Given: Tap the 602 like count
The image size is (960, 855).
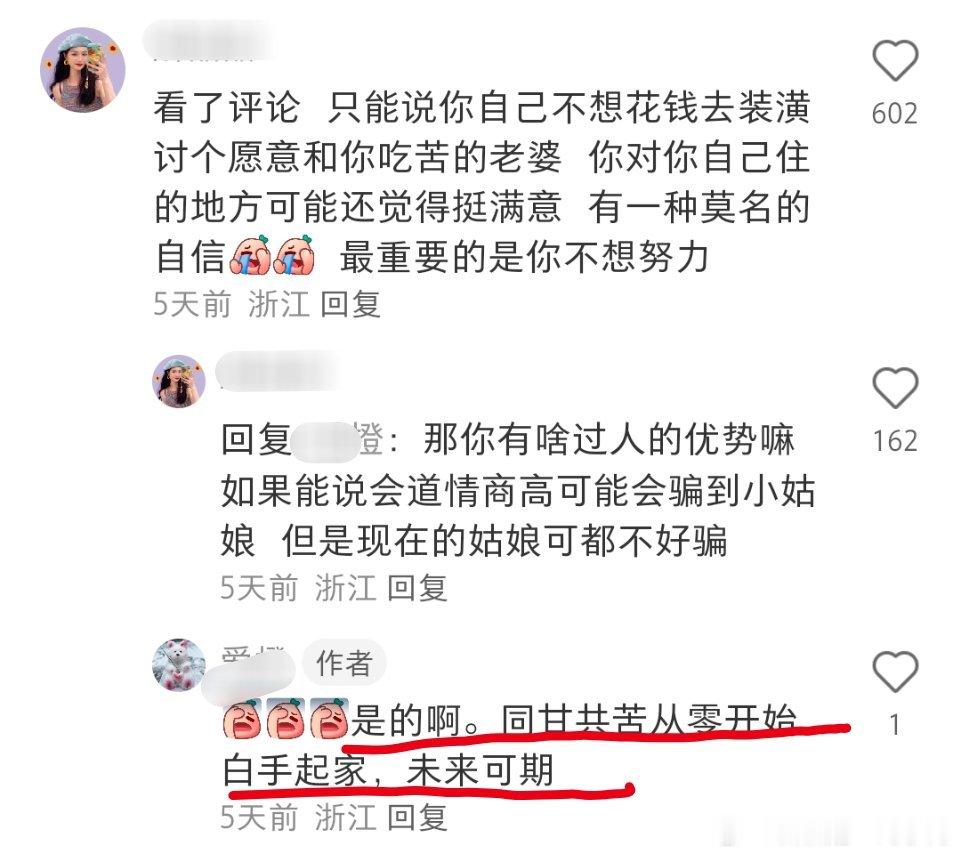Looking at the screenshot, I should 895,114.
